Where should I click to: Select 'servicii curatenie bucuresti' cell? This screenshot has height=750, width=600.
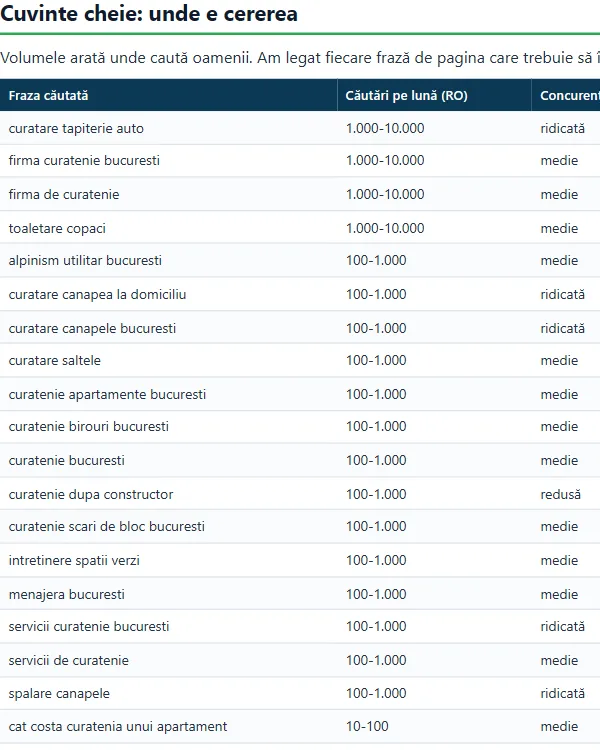(x=168, y=627)
